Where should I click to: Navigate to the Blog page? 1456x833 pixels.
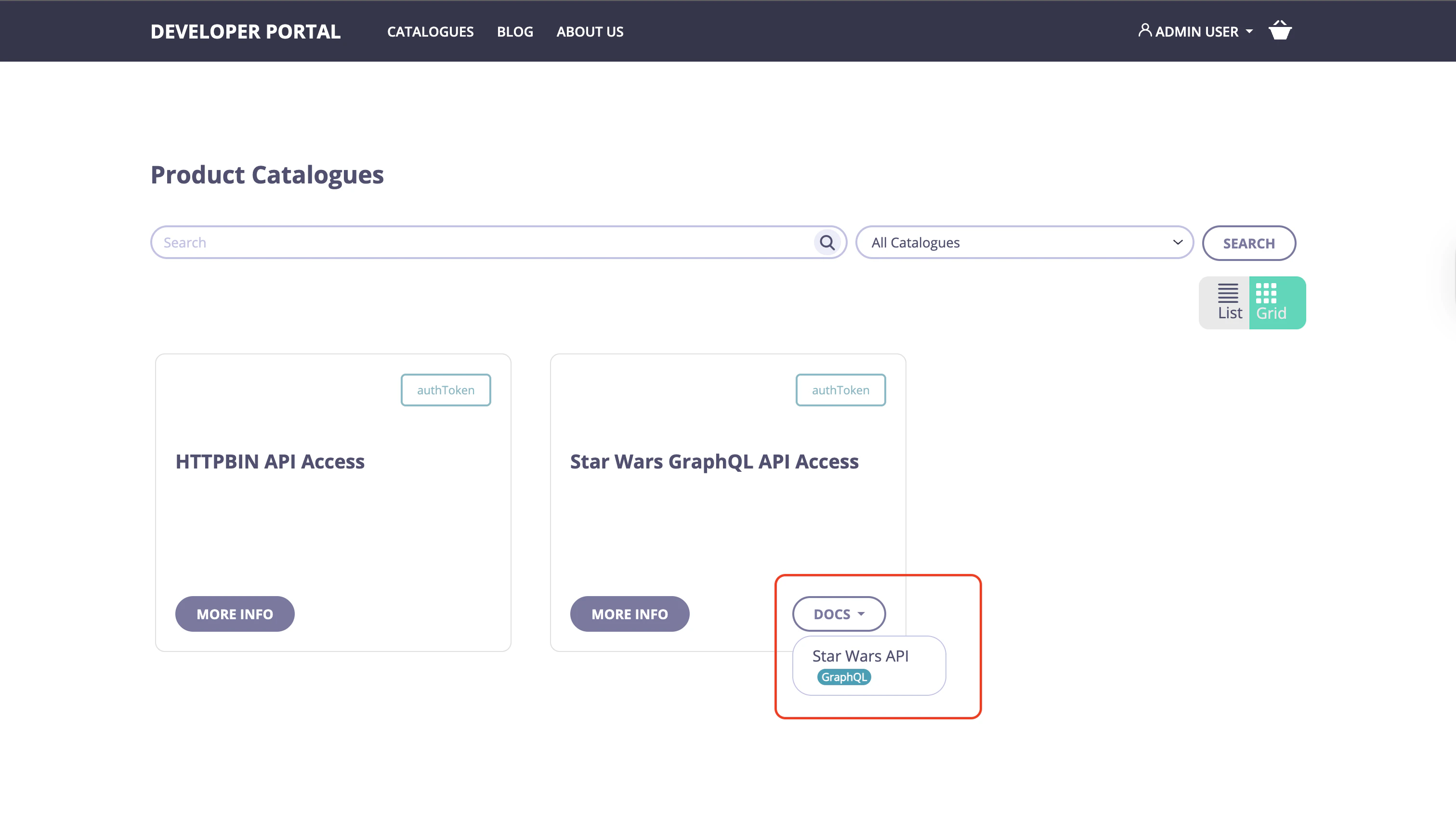[514, 31]
